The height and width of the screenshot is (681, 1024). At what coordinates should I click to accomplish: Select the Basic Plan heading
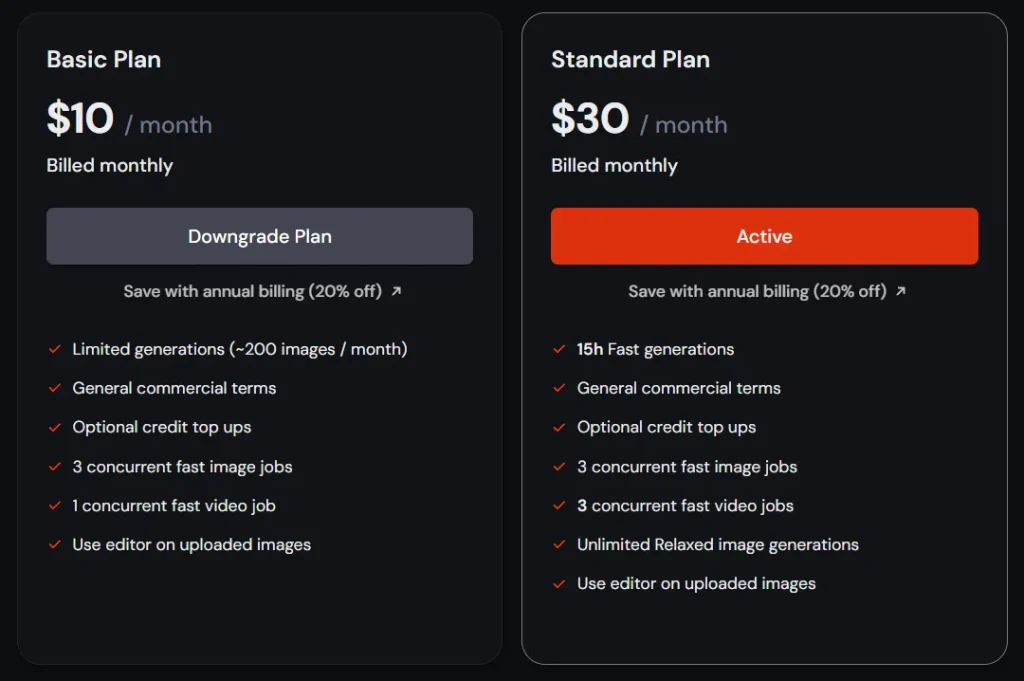[104, 59]
